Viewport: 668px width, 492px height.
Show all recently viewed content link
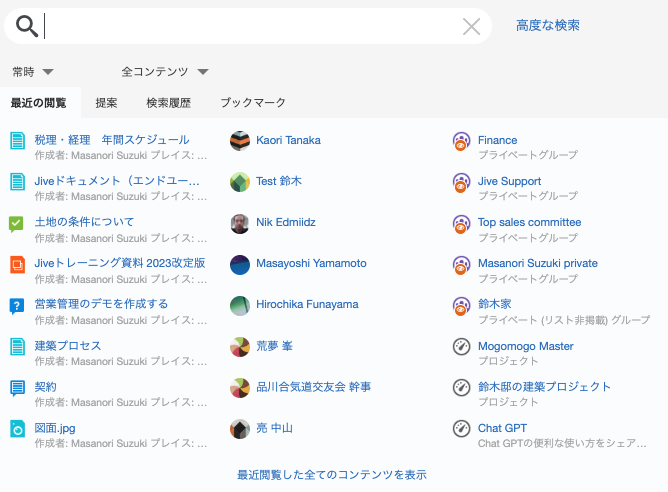[x=332, y=475]
